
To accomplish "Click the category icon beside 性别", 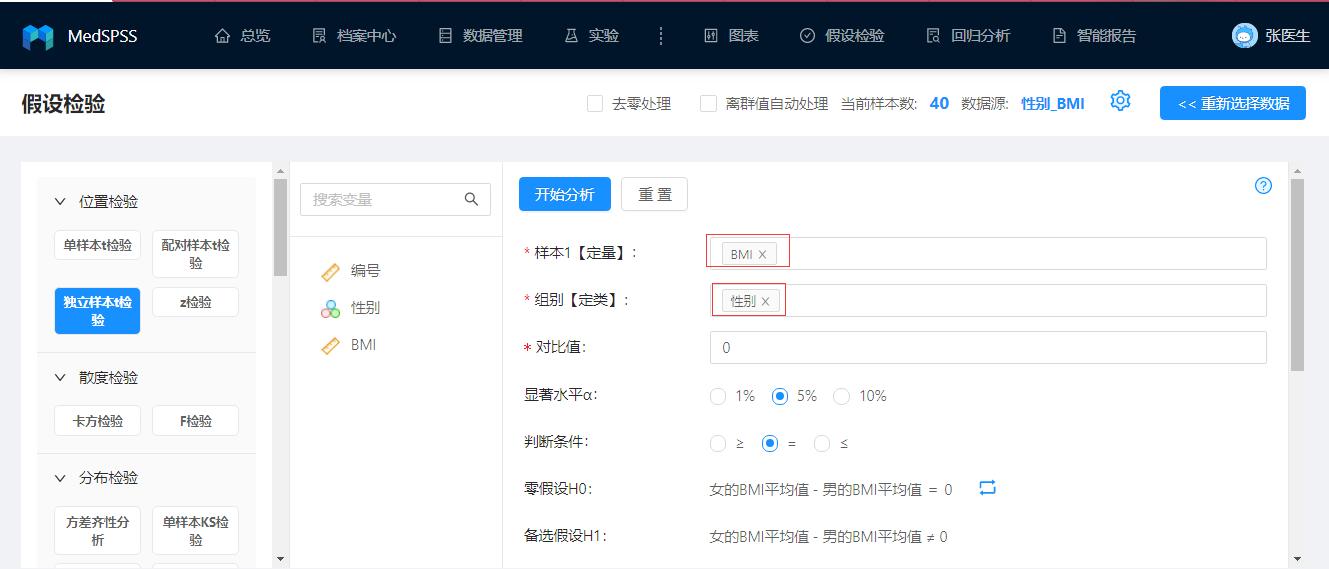I will tap(330, 308).
